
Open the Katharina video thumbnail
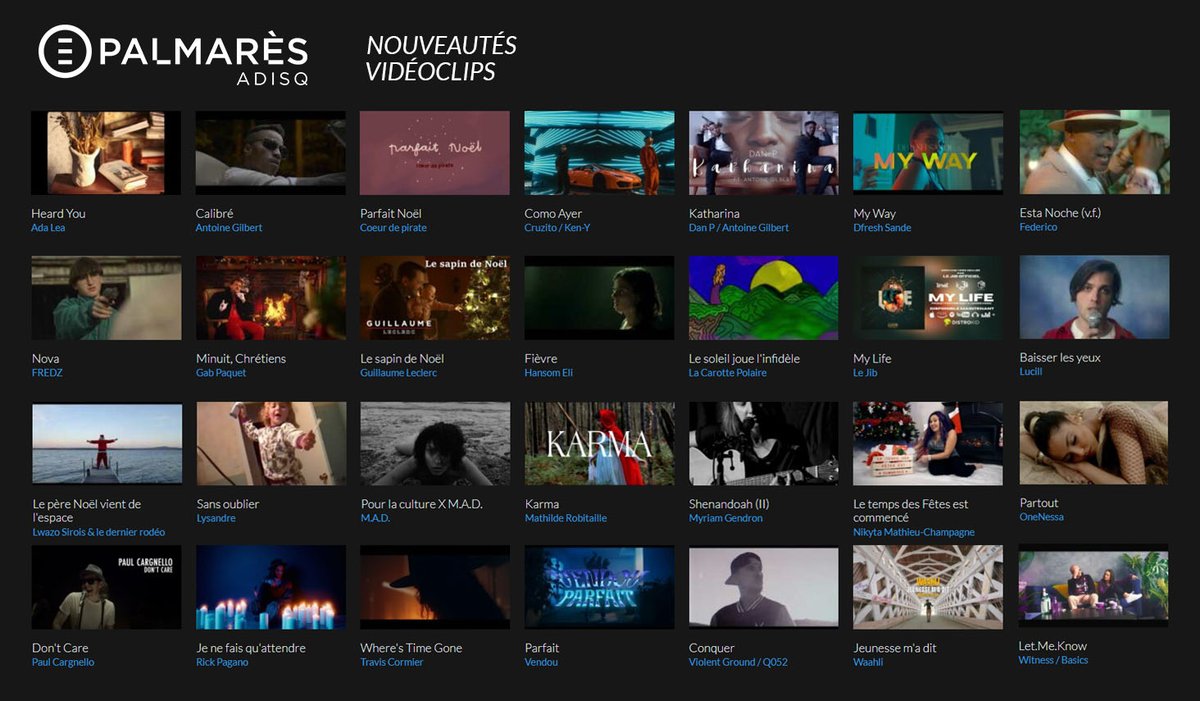764,153
